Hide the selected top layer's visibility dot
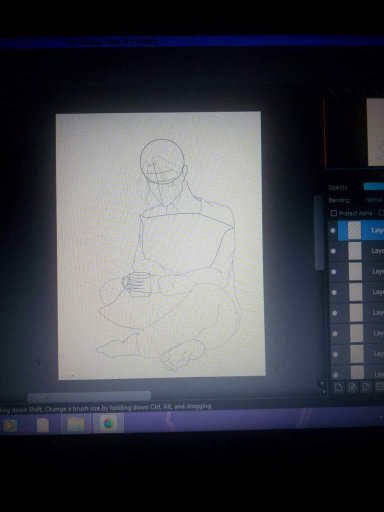The width and height of the screenshot is (384, 512). tap(333, 230)
